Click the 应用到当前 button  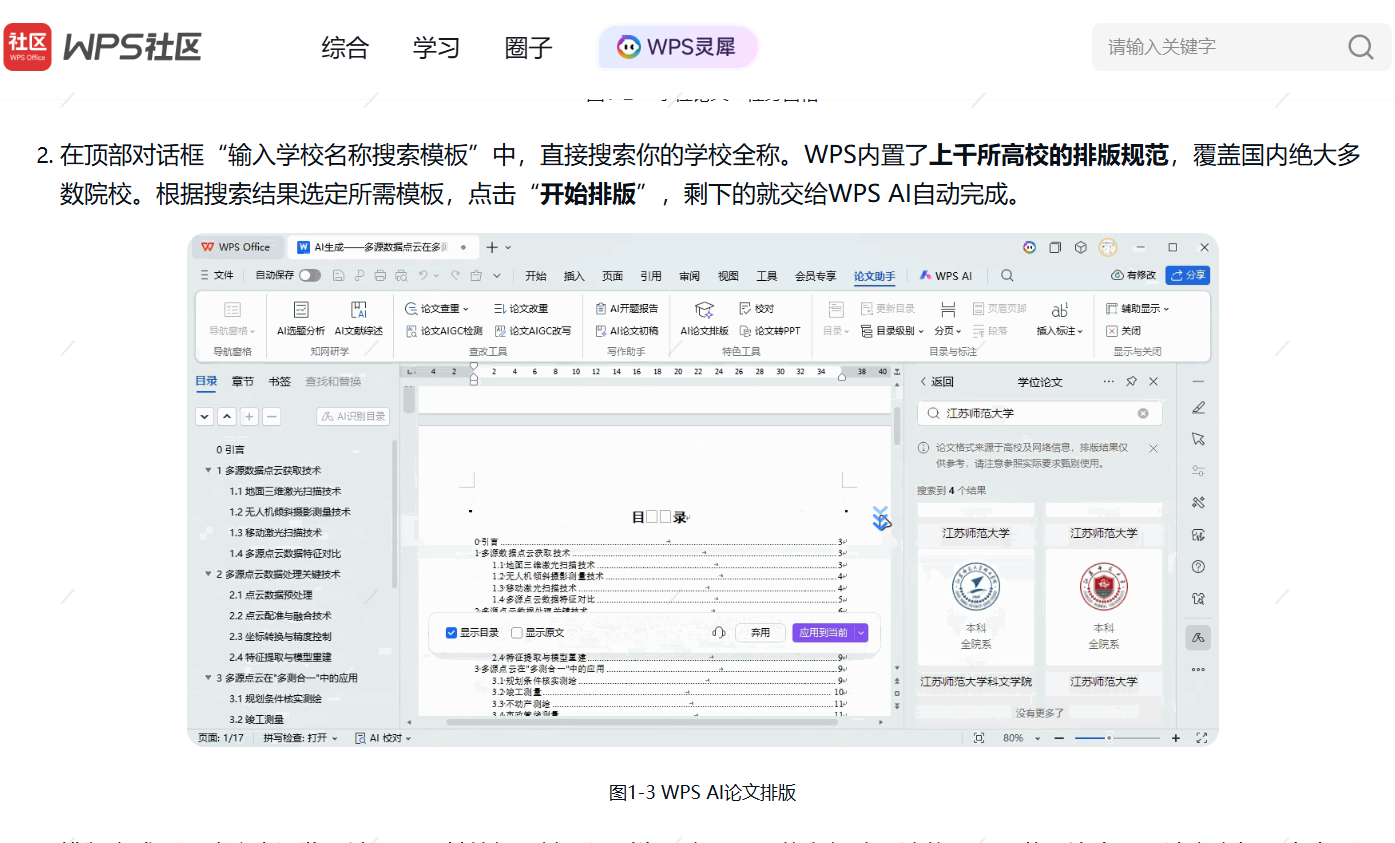click(823, 633)
